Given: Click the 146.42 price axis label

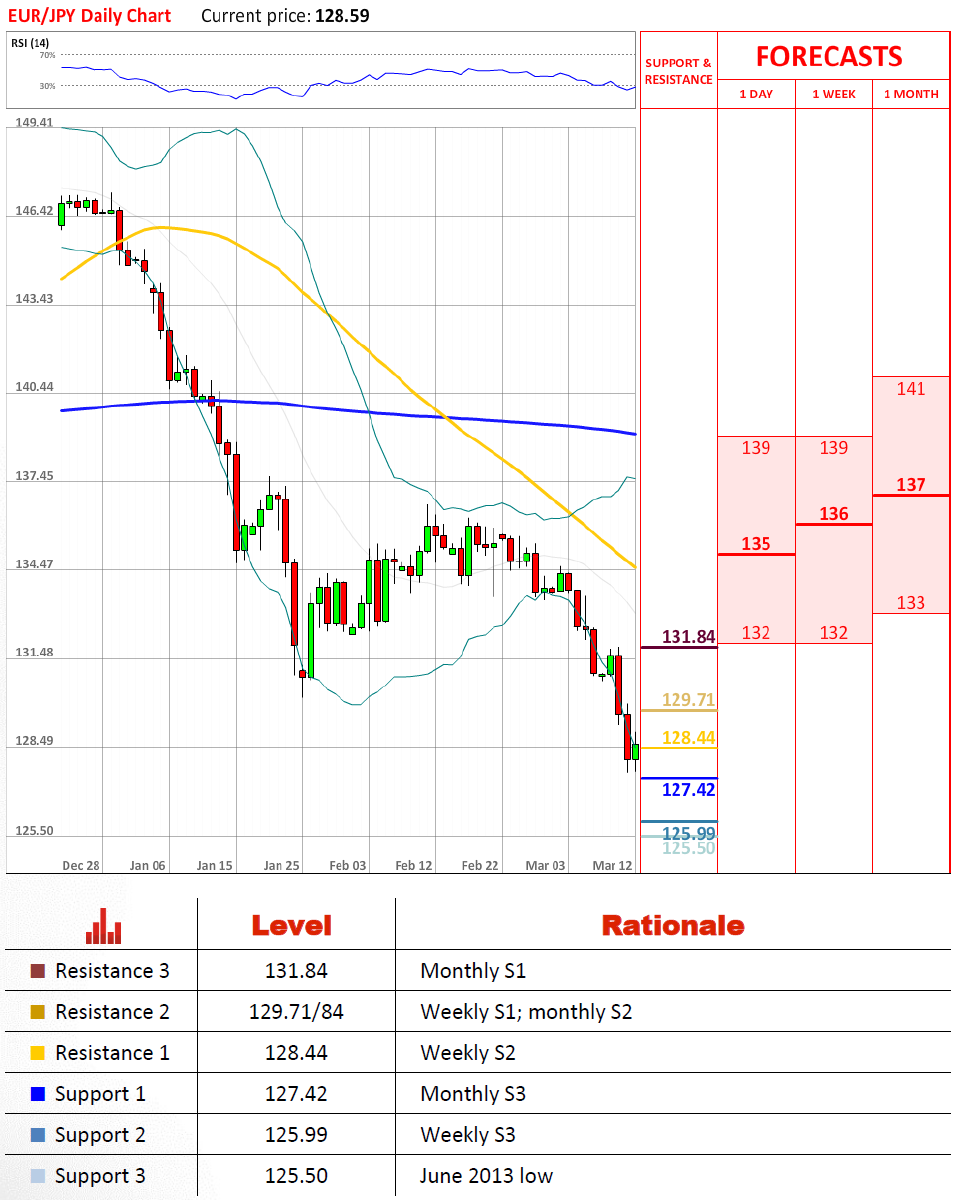Looking at the screenshot, I should (x=33, y=211).
